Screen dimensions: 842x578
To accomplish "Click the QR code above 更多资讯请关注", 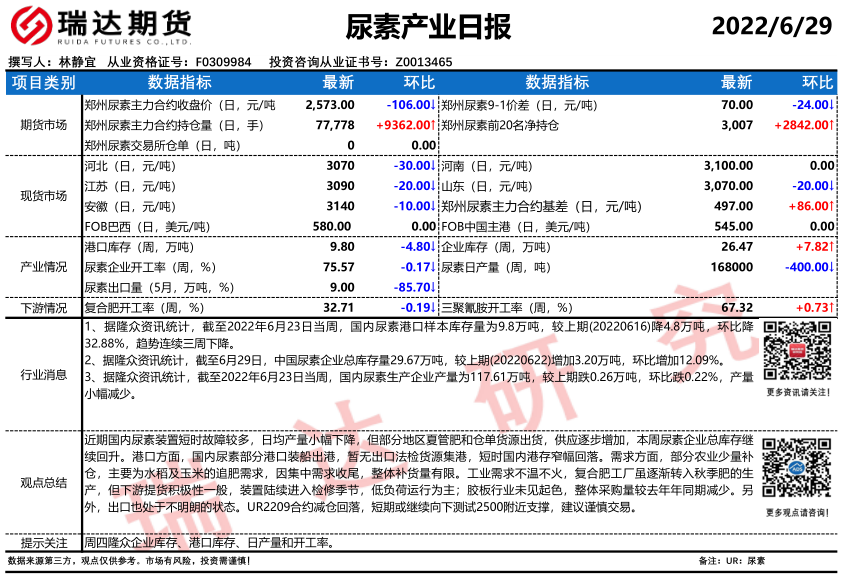I will tap(796, 352).
